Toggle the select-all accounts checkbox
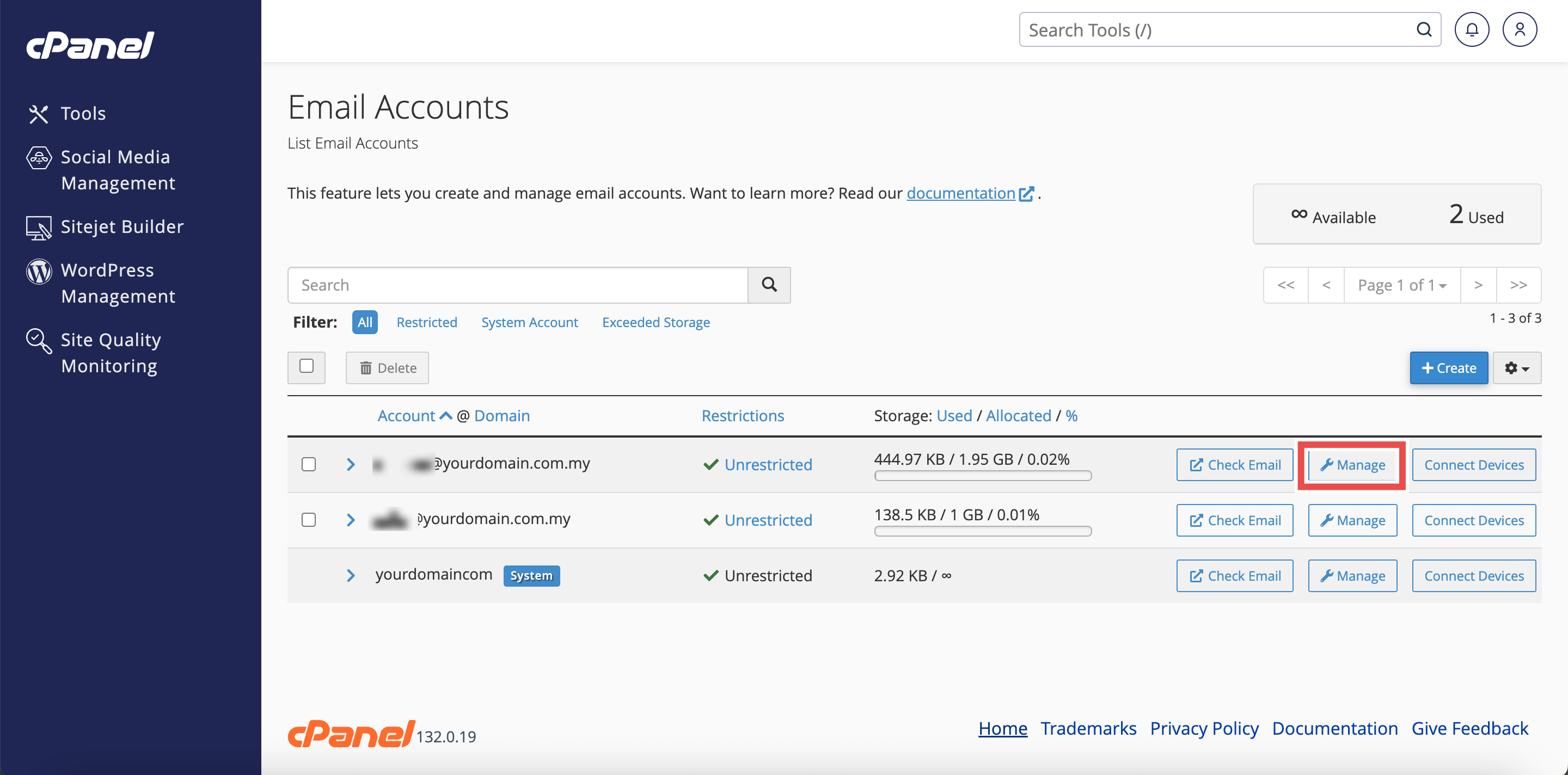 [306, 366]
